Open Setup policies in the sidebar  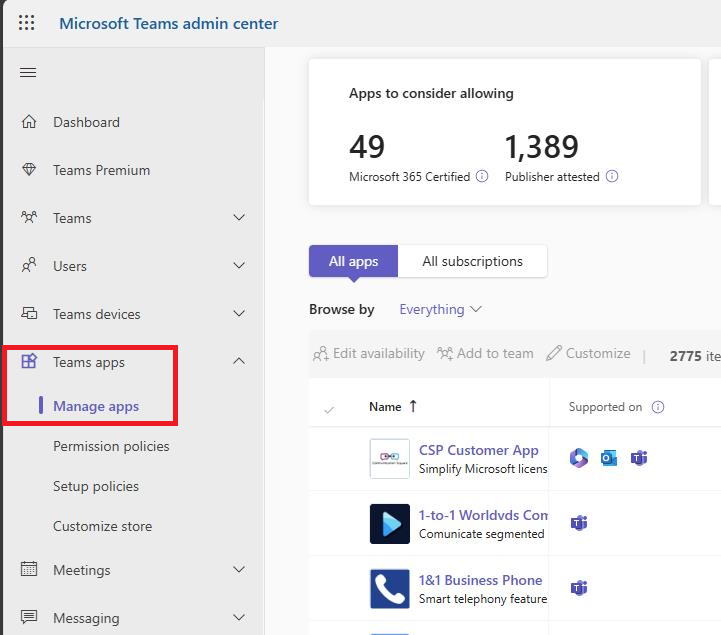pyautogui.click(x=96, y=486)
